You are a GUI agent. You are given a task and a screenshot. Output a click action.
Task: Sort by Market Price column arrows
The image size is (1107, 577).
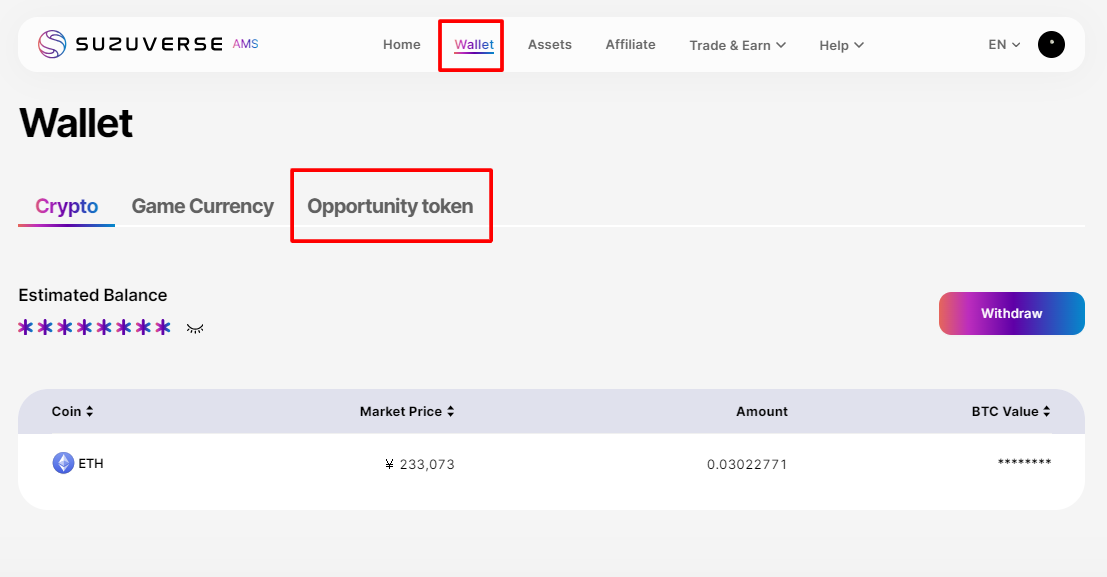click(451, 412)
